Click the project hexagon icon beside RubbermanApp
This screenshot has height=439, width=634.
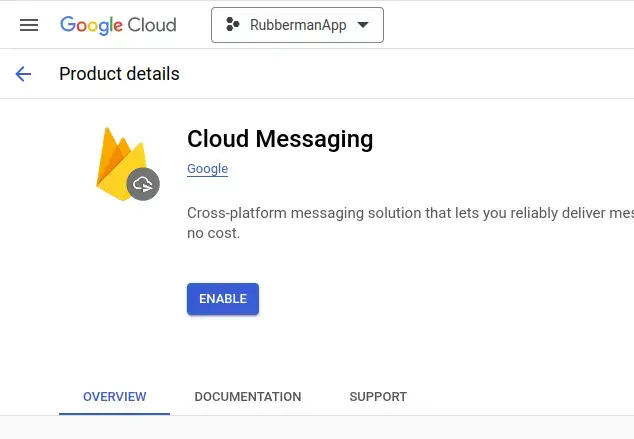232,25
